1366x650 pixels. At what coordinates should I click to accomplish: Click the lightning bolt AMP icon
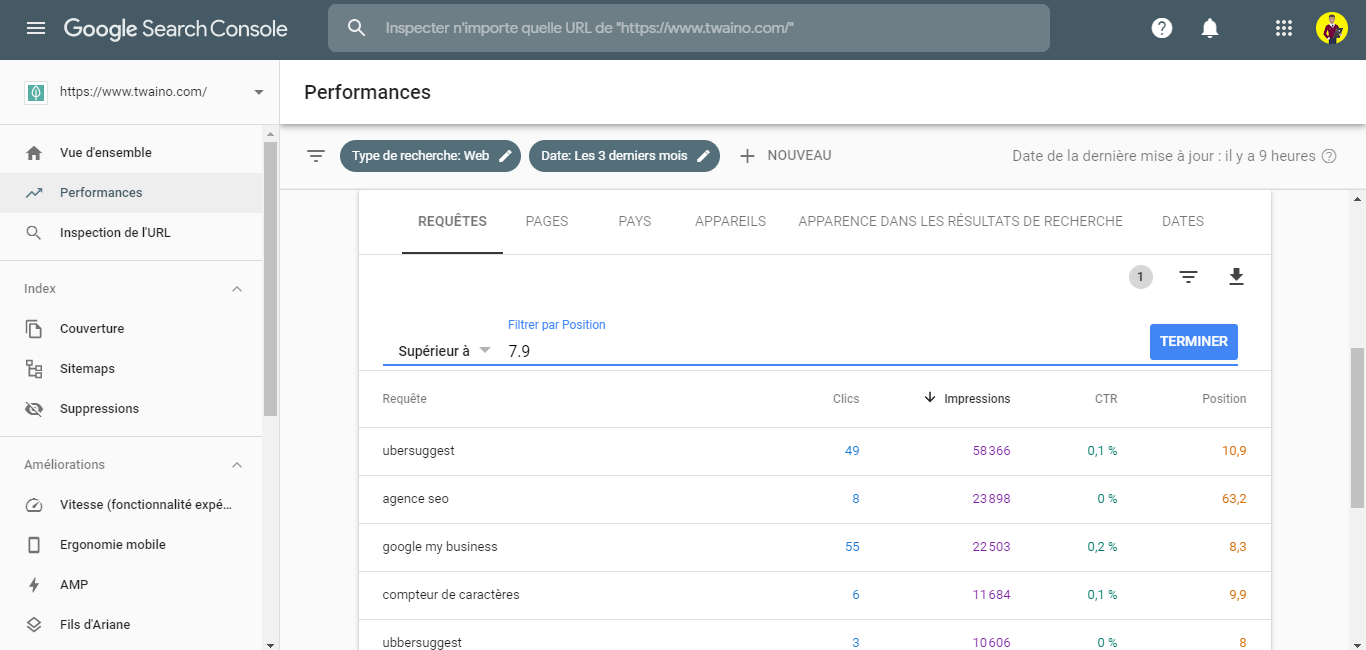click(x=34, y=585)
